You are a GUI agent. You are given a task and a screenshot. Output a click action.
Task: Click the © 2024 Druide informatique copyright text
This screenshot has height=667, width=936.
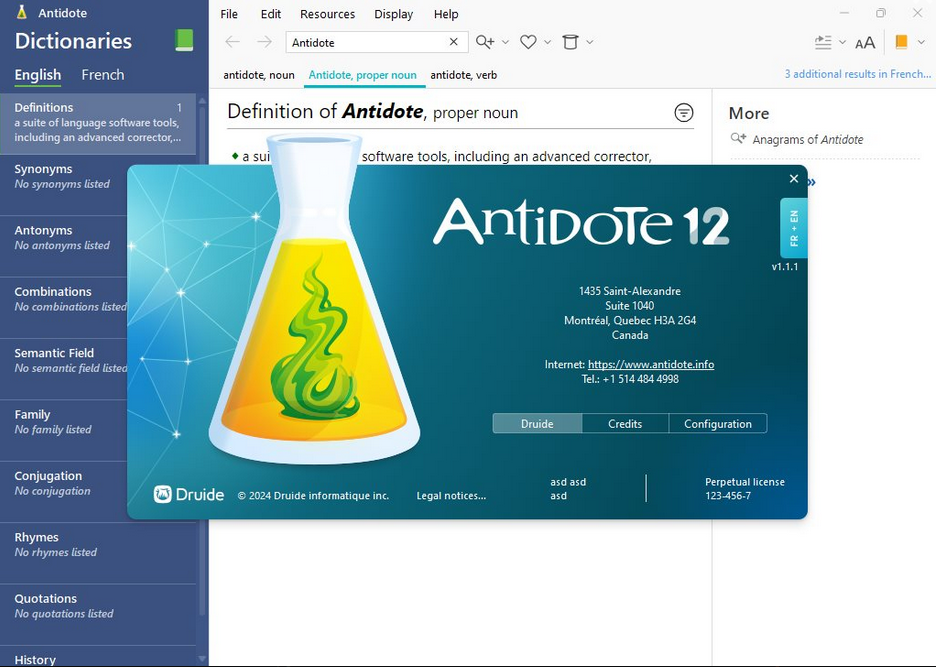click(x=313, y=496)
